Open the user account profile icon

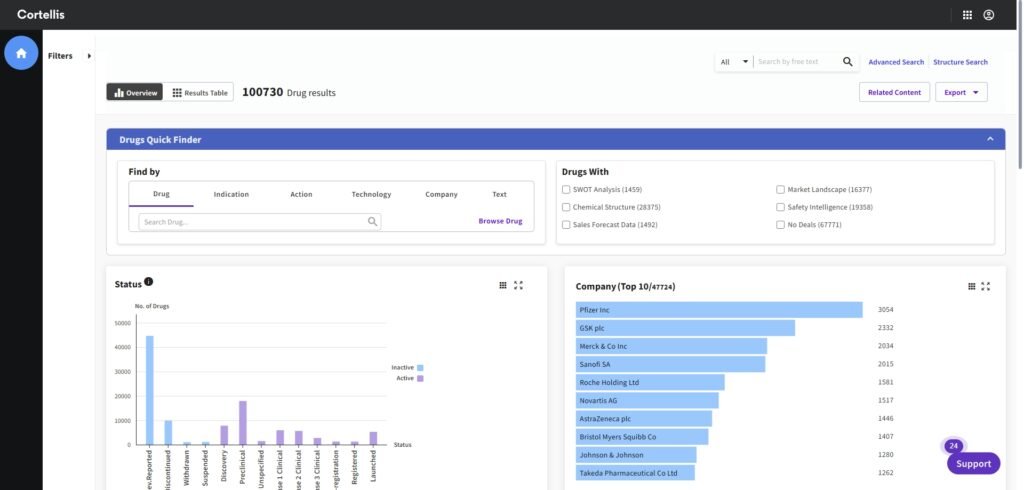tap(989, 15)
